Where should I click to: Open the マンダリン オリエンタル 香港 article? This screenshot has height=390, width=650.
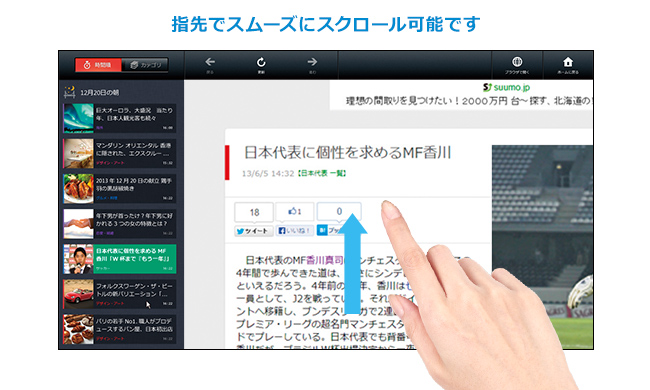coord(120,153)
